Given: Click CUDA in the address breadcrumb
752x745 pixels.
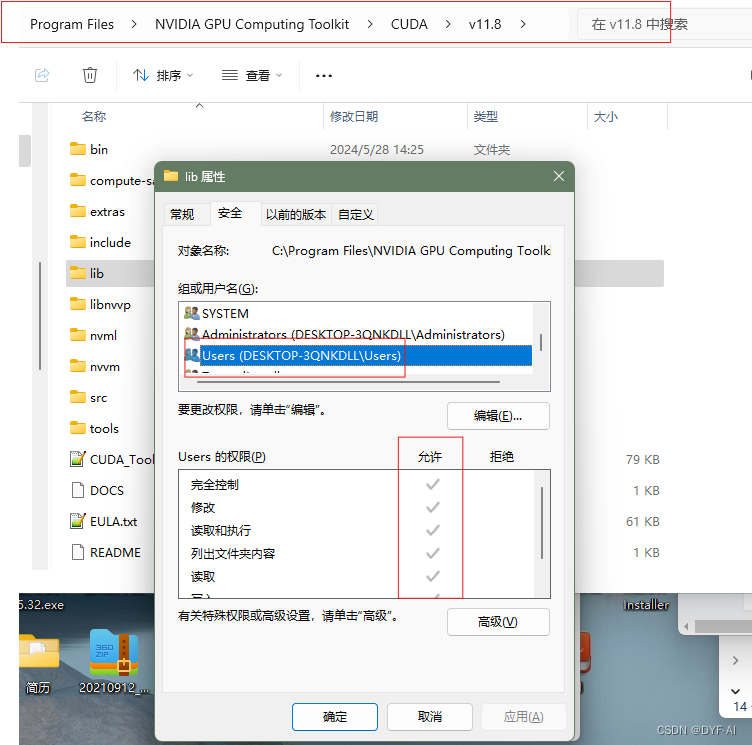Looking at the screenshot, I should 409,24.
